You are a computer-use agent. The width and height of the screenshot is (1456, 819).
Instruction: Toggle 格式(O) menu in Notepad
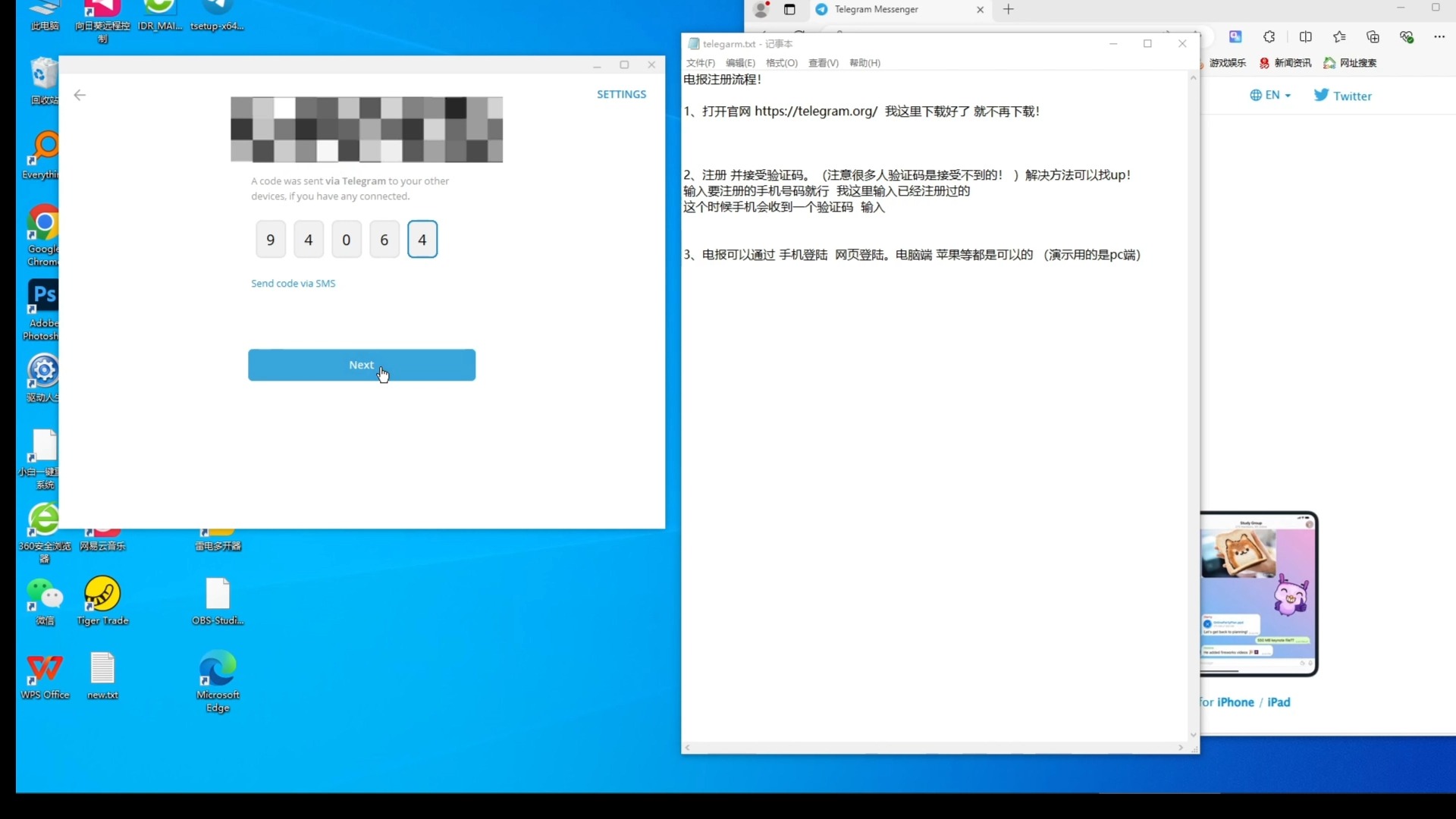(x=781, y=62)
